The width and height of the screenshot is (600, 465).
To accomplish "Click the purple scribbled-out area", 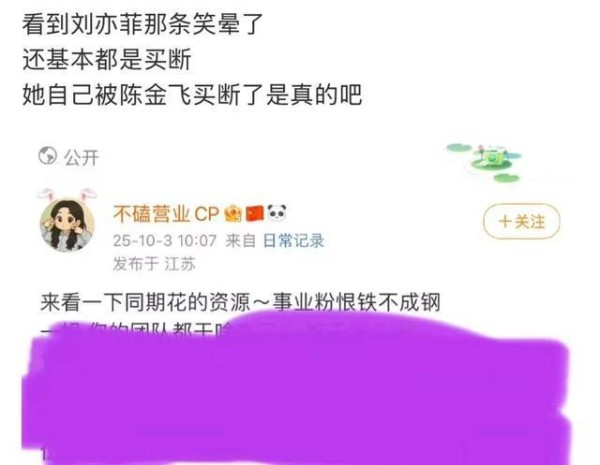I will [297, 388].
